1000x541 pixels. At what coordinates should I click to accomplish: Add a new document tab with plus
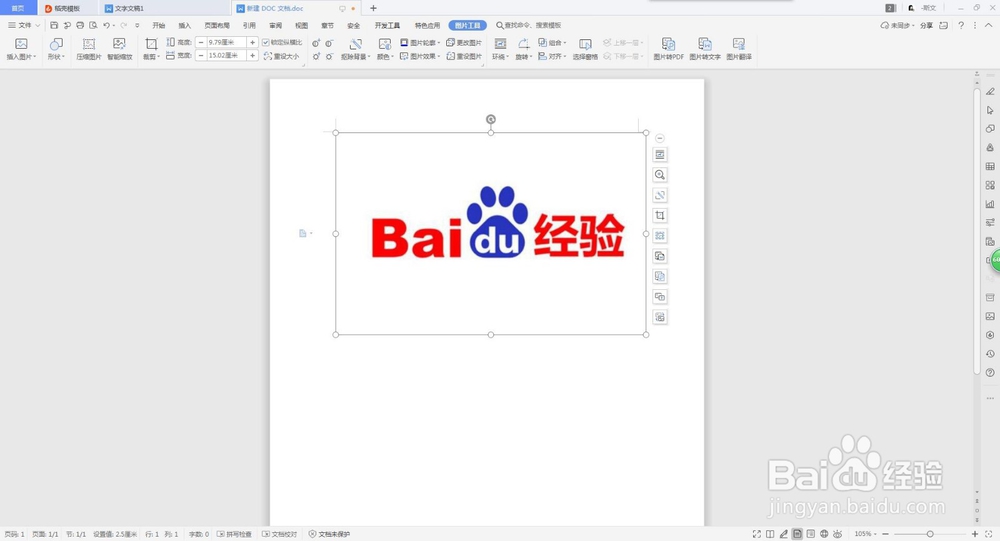[x=373, y=8]
